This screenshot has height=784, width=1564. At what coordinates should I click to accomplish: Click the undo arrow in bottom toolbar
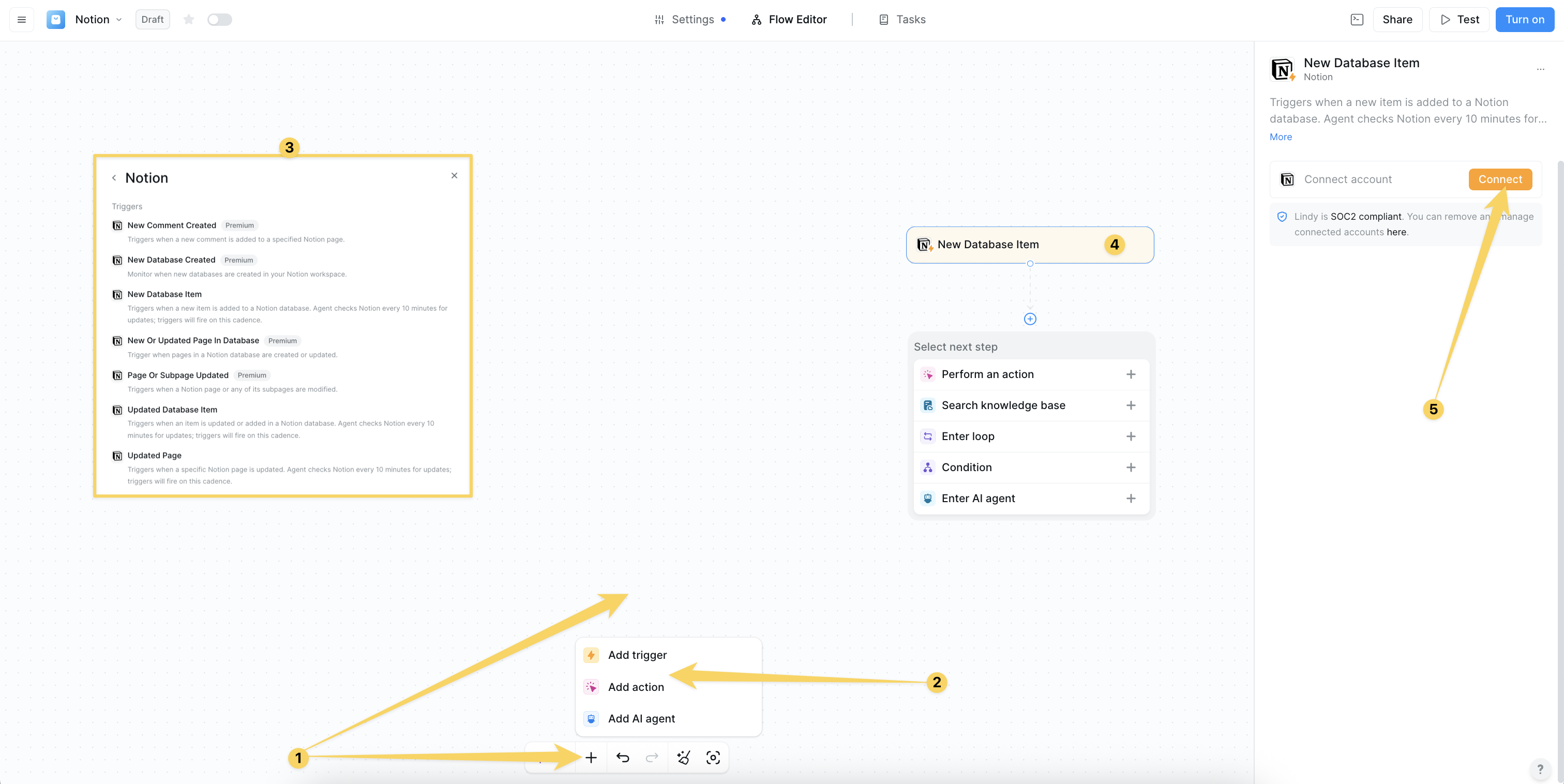(622, 757)
